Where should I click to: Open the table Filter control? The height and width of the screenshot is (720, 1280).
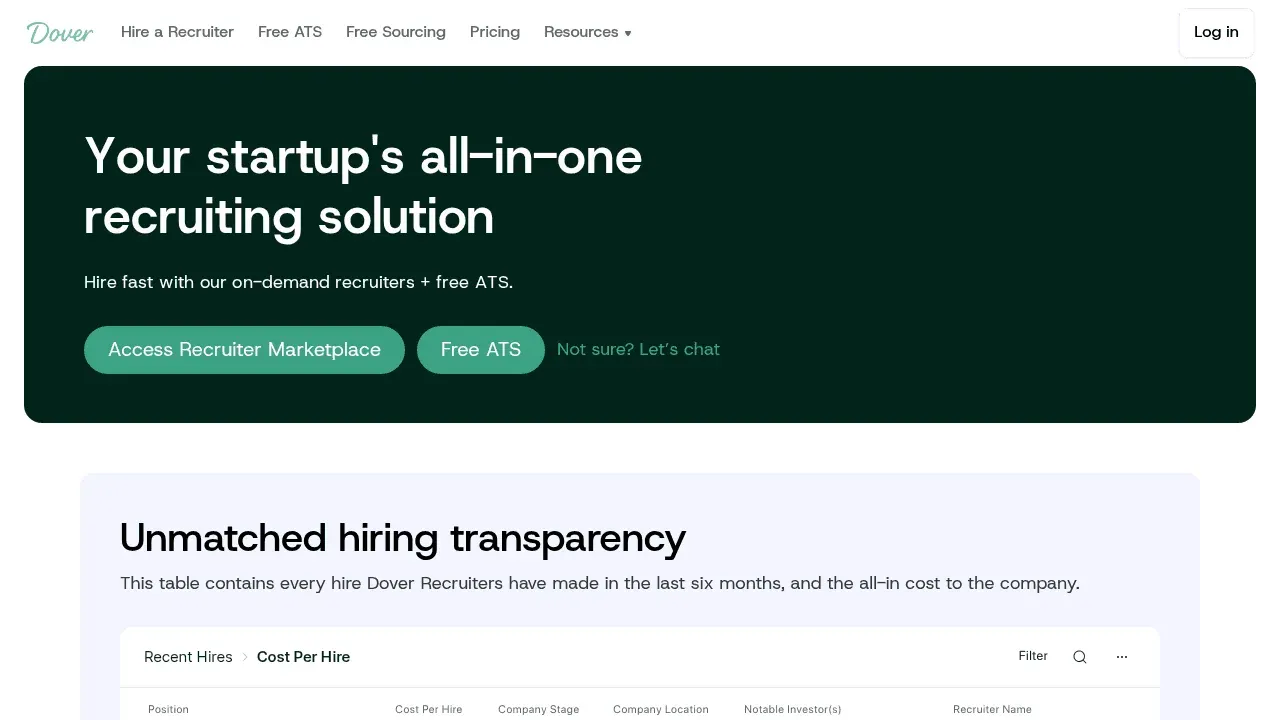click(1033, 656)
